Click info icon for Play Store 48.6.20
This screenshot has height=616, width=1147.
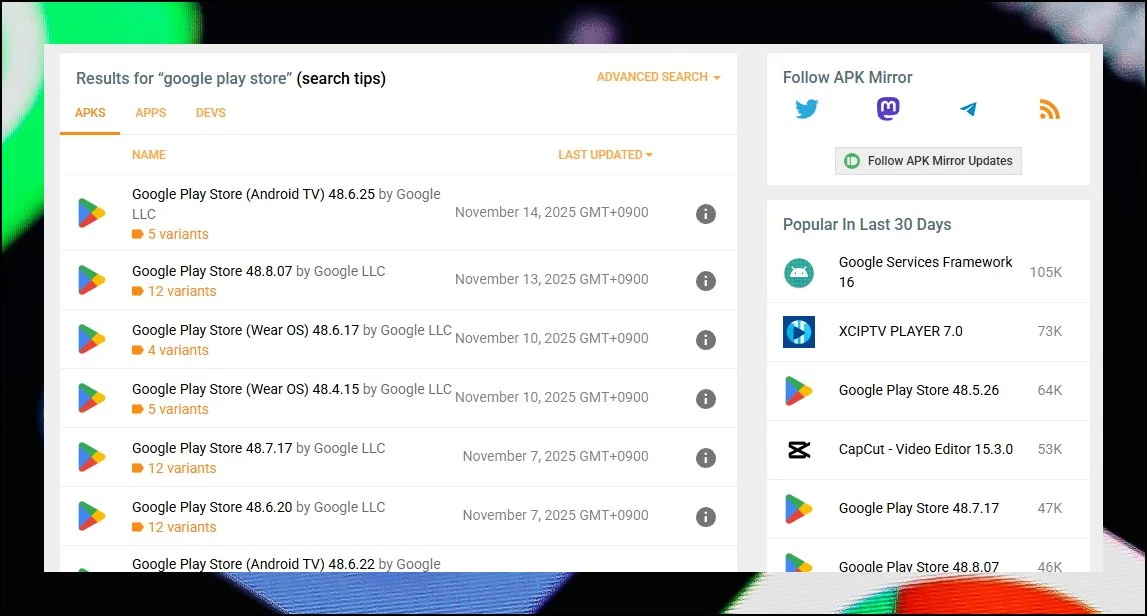[x=706, y=517]
